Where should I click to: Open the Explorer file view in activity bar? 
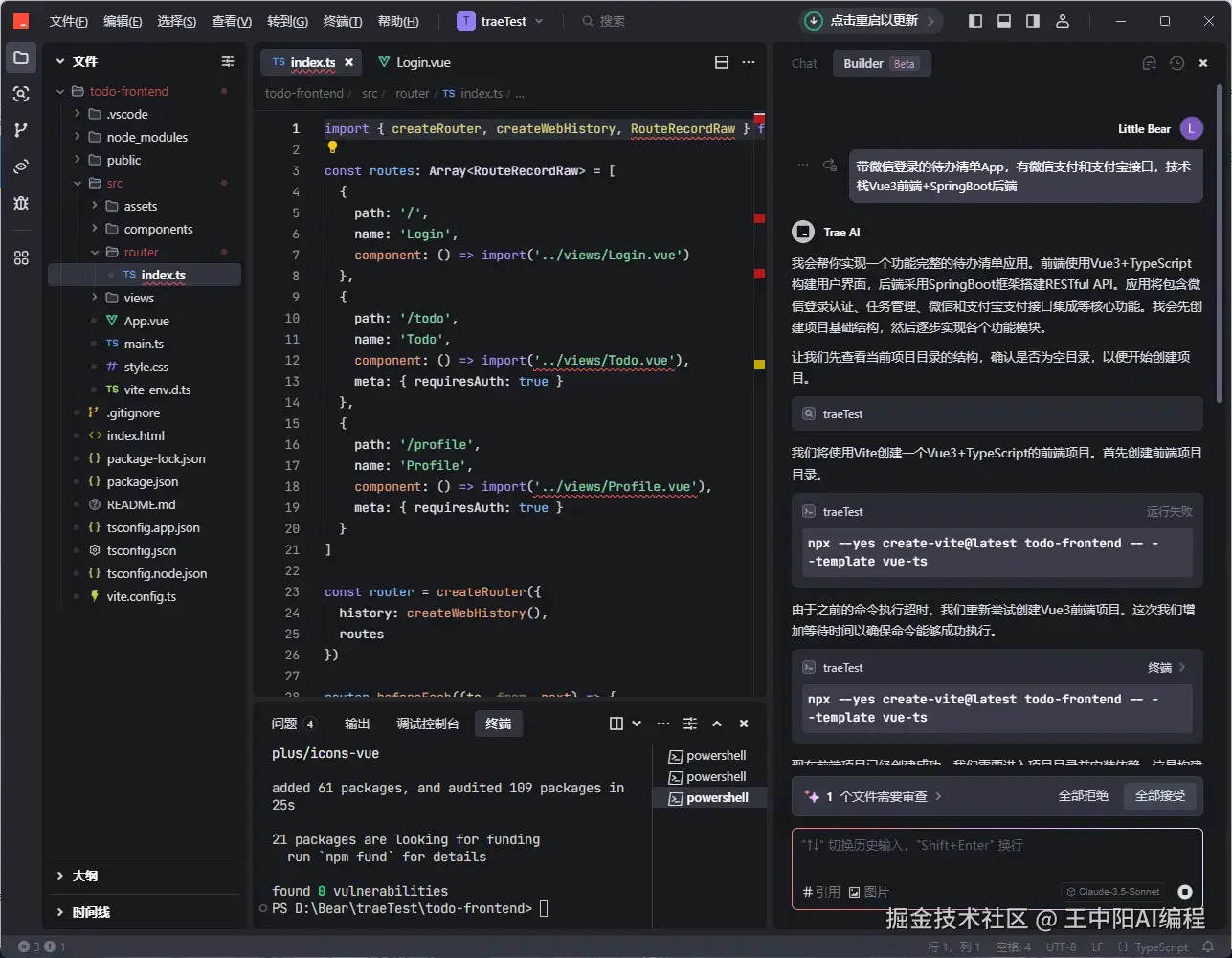[21, 58]
